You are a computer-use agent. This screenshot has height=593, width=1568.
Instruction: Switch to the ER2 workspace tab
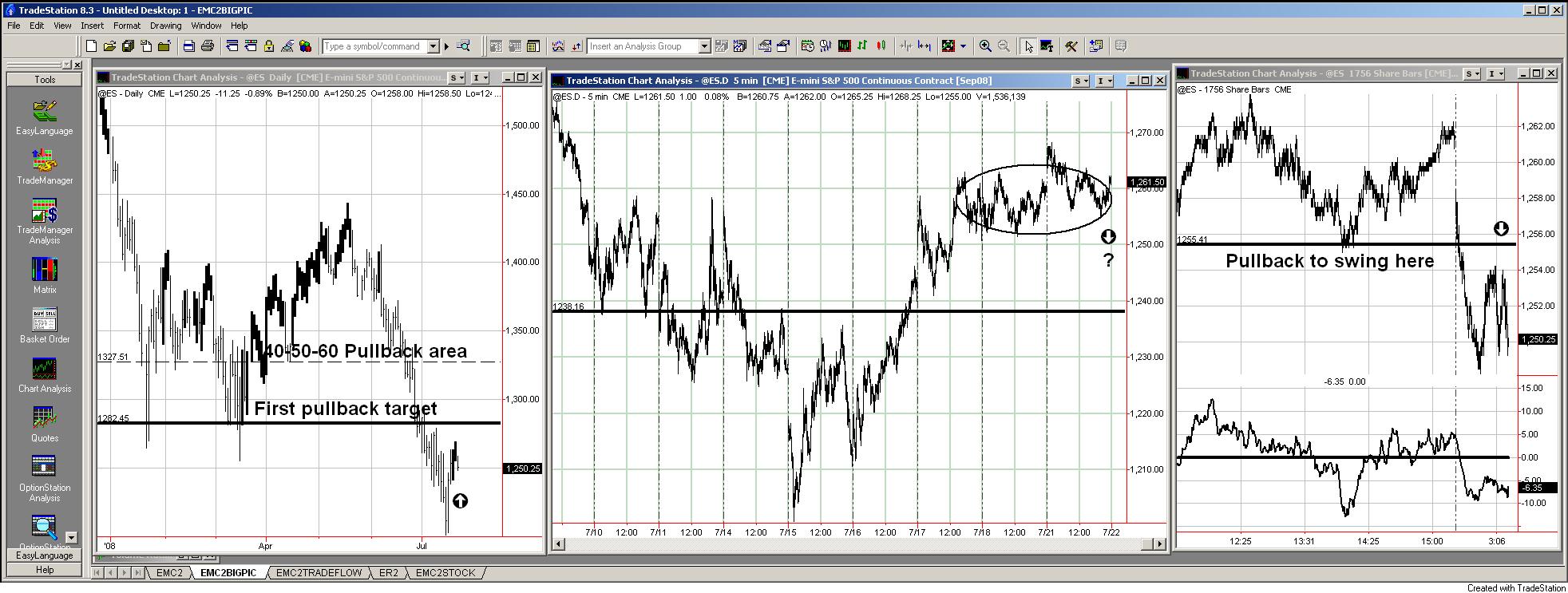389,572
